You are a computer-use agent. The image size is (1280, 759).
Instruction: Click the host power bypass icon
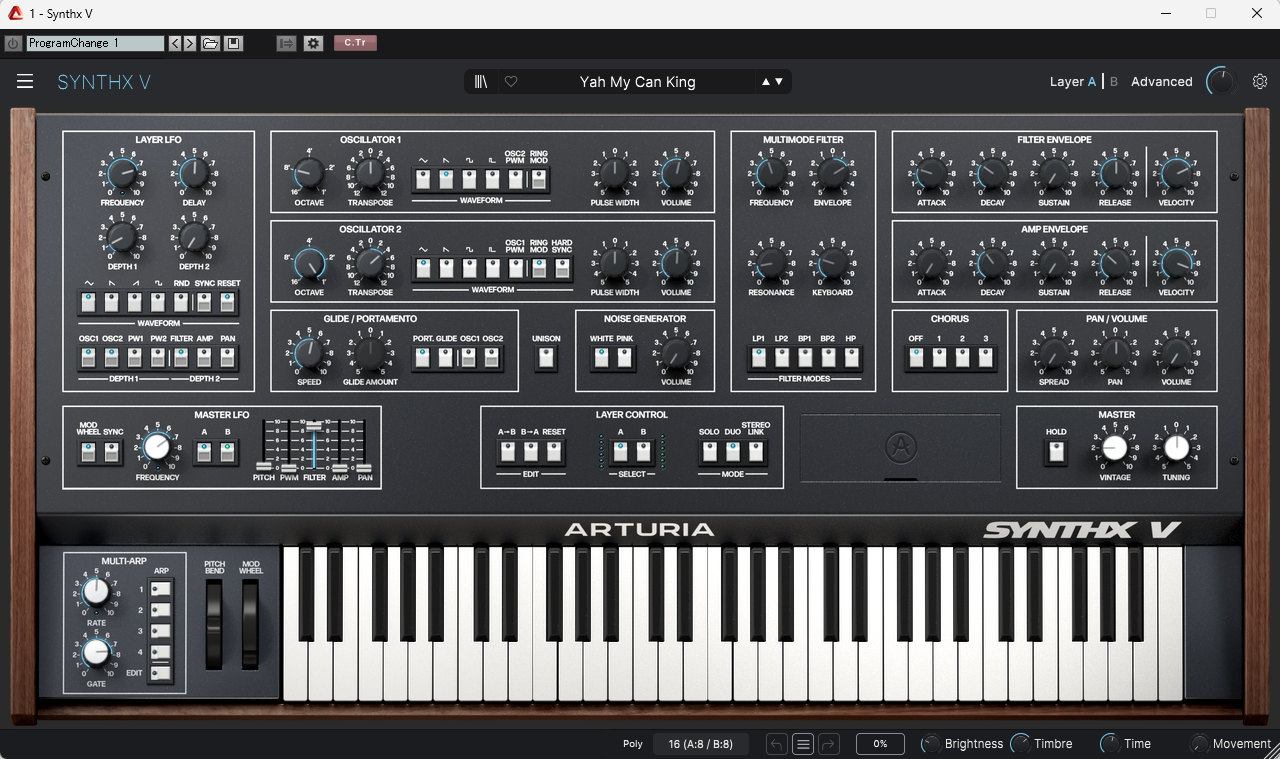pyautogui.click(x=13, y=43)
